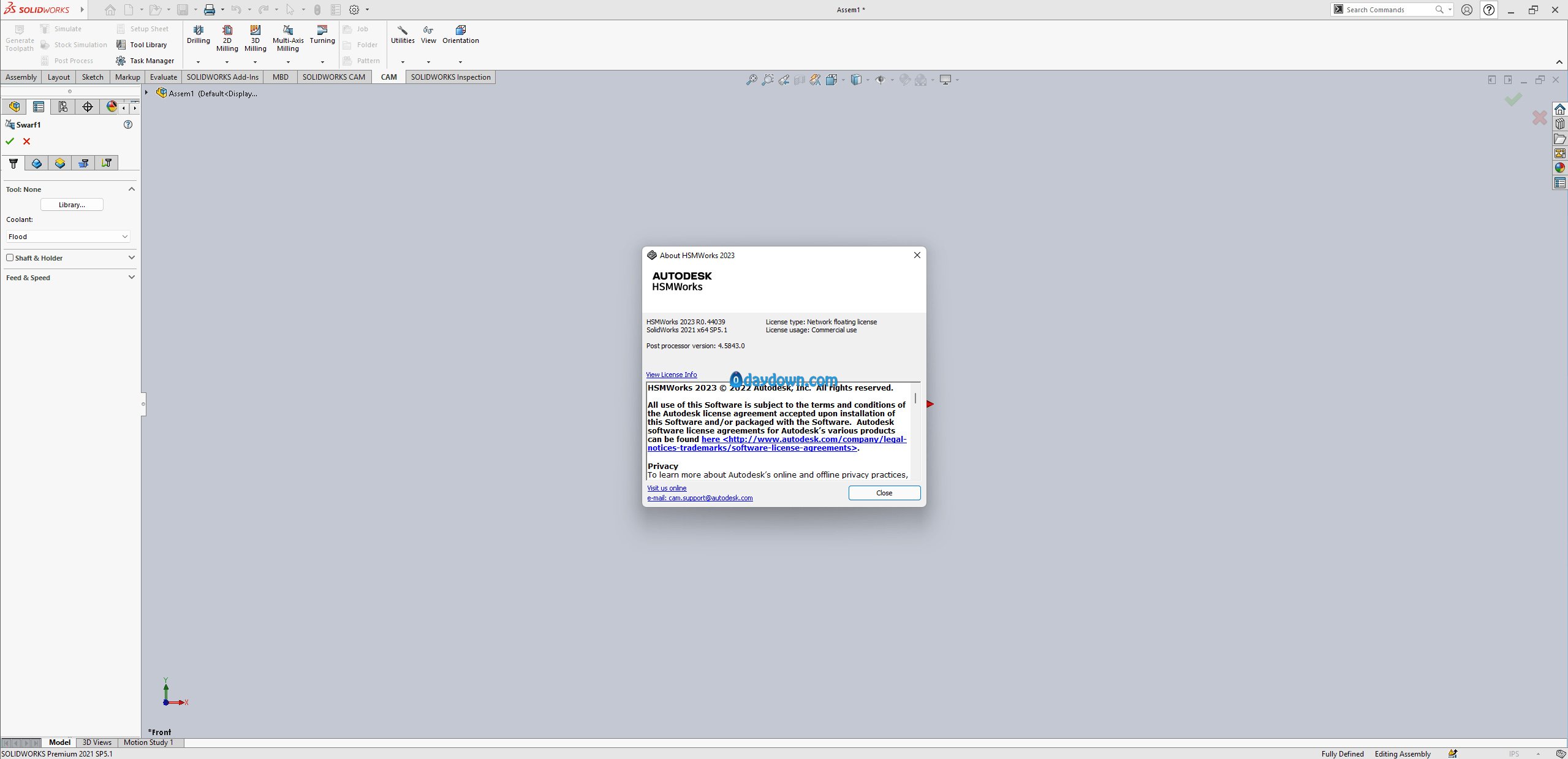Switch to the Evaluate tab
Image resolution: width=1568 pixels, height=759 pixels.
164,77
